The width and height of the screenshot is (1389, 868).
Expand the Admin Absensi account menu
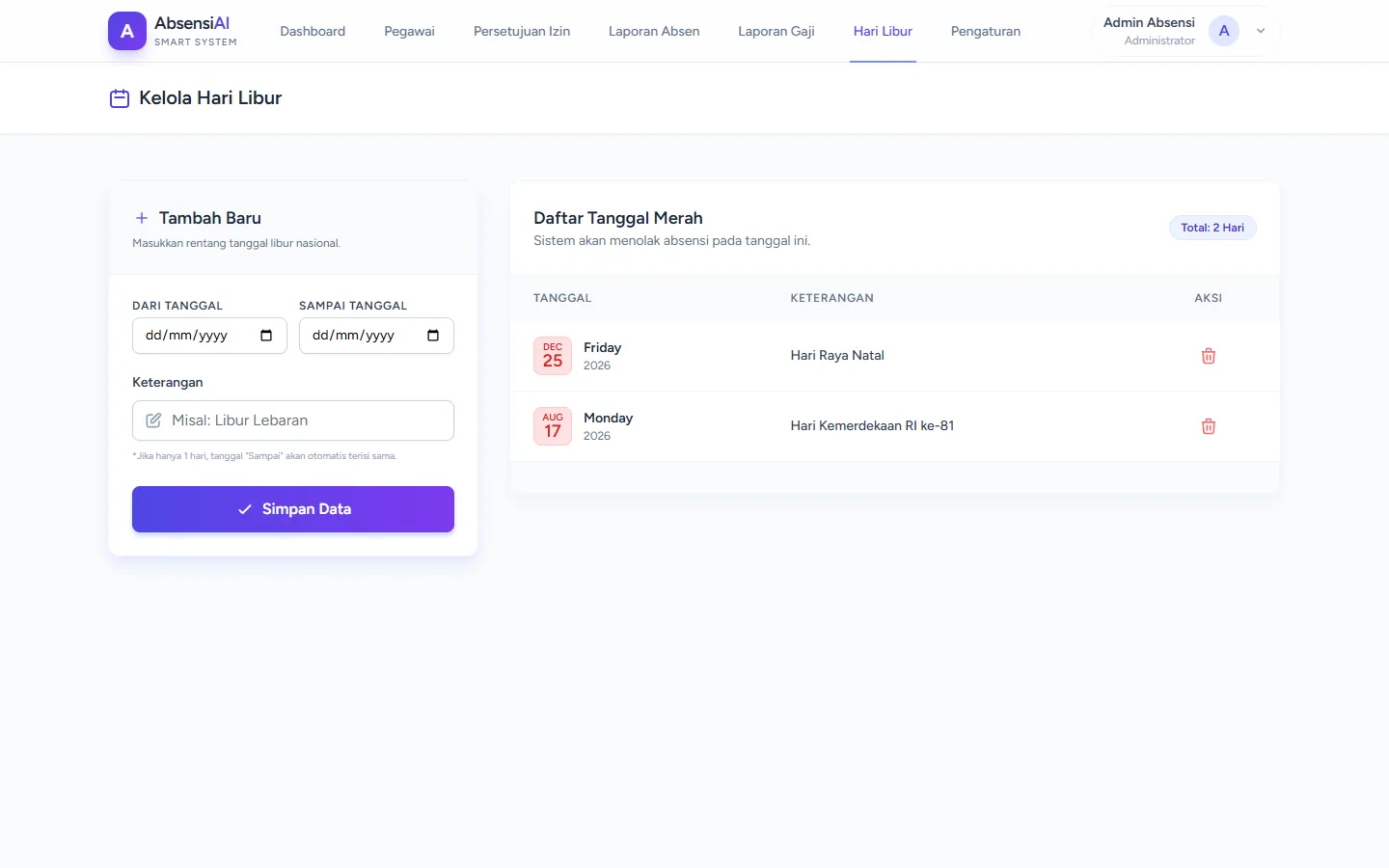coord(1260,31)
